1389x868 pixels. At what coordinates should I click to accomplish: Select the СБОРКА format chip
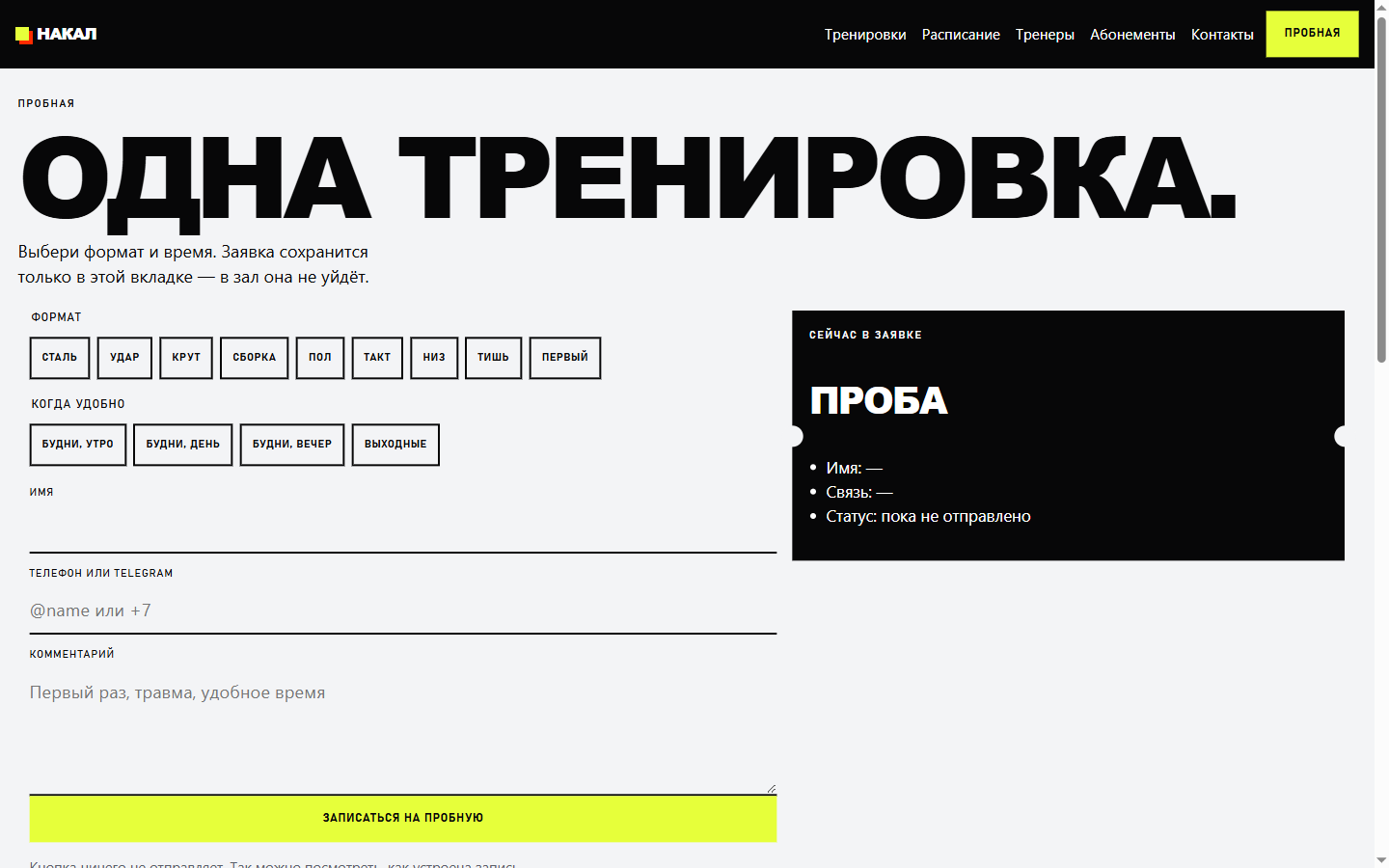pos(255,358)
